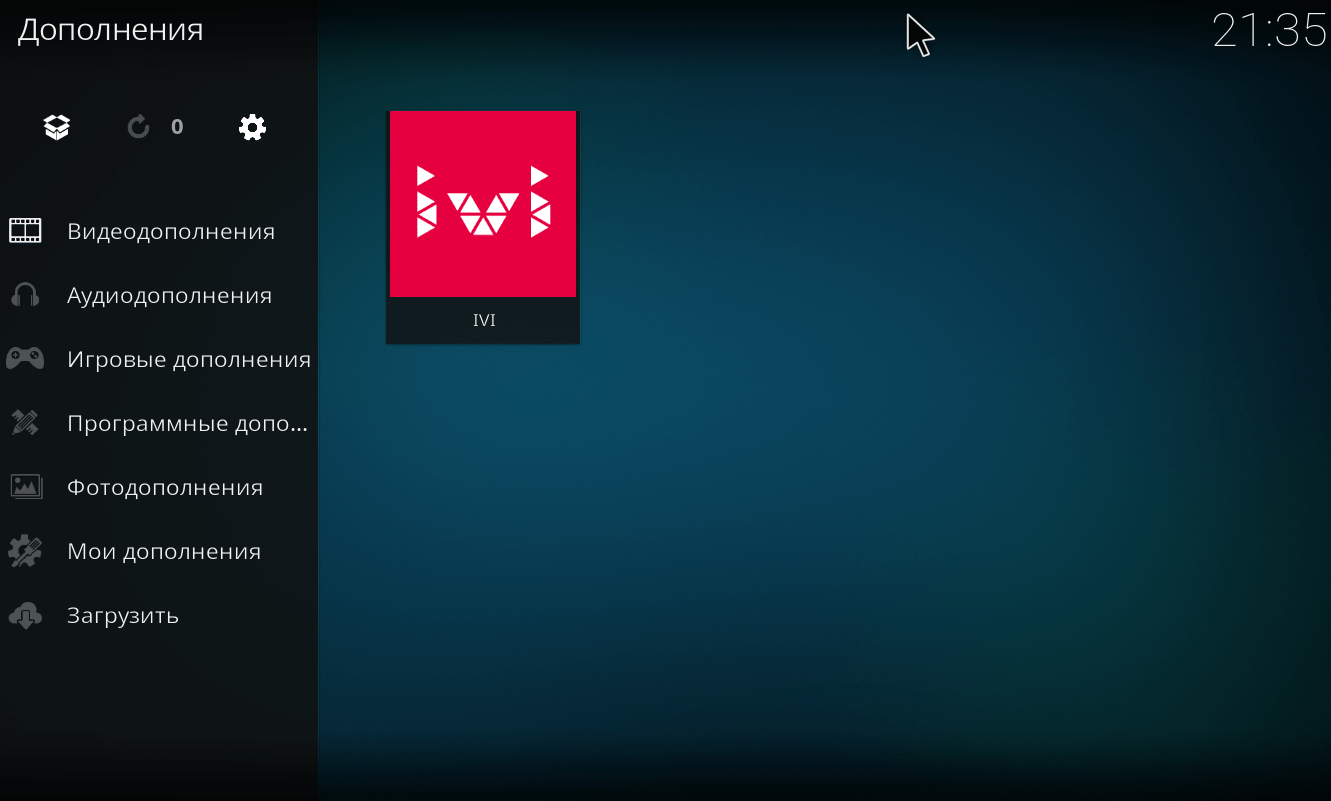The image size is (1331, 801).
Task: Open Игровые дополнения category
Action: click(x=189, y=359)
